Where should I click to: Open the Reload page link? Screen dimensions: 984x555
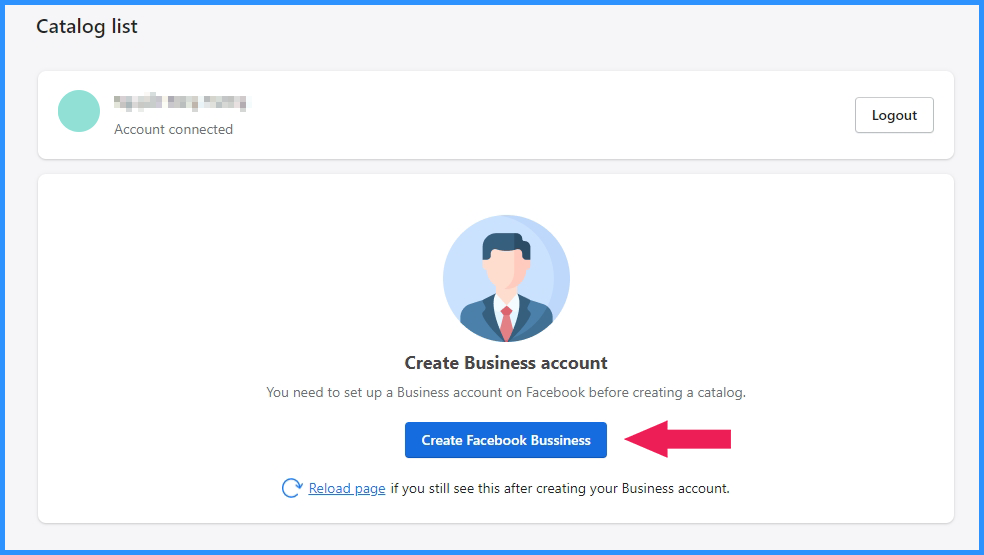pyautogui.click(x=346, y=488)
